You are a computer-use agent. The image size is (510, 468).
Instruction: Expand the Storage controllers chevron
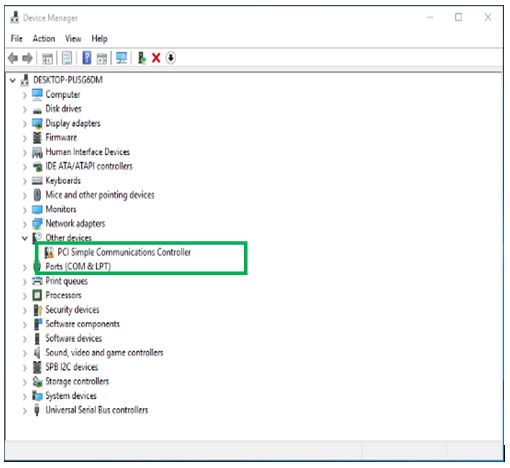(x=25, y=382)
